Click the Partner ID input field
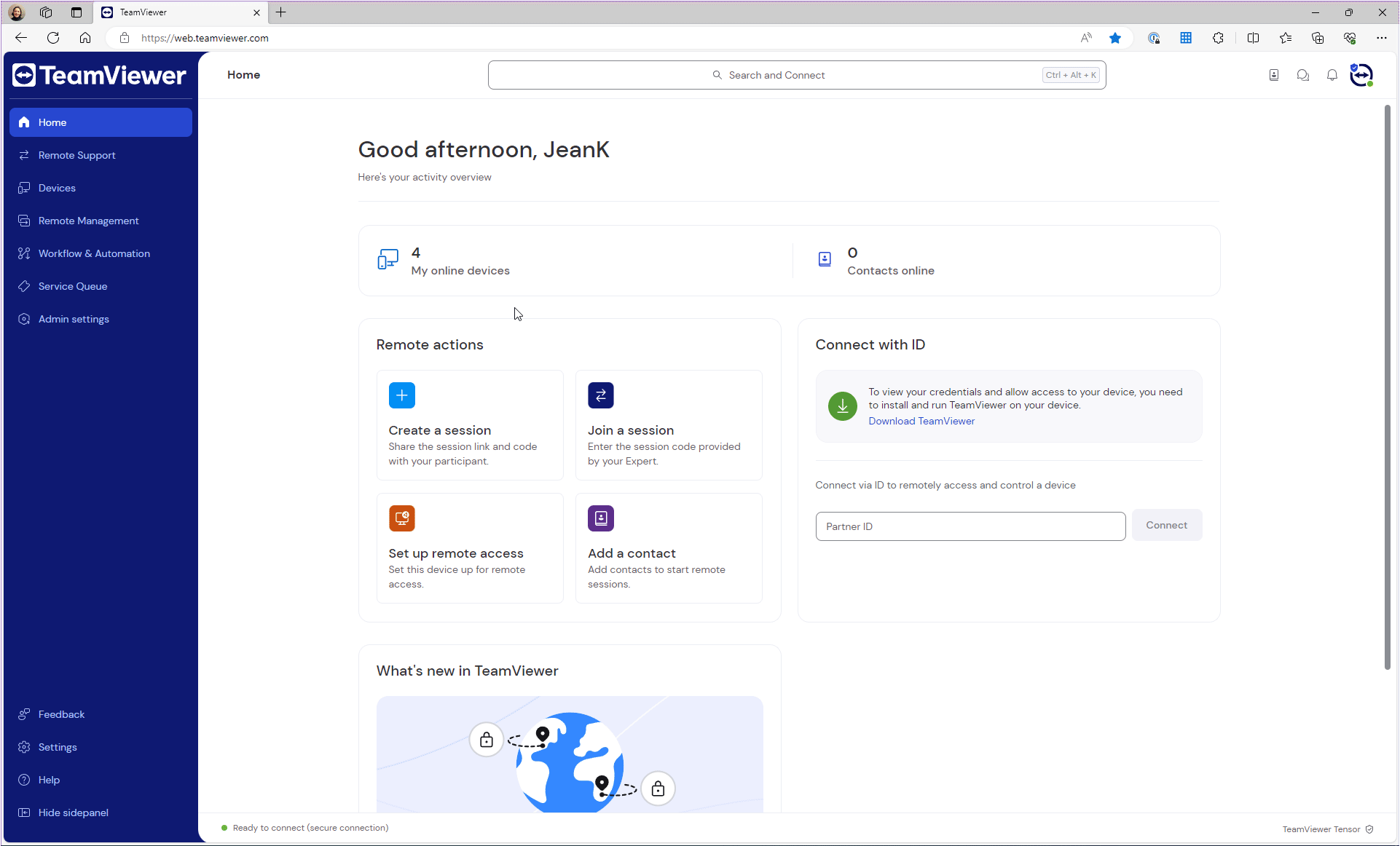Image resolution: width=1400 pixels, height=846 pixels. 969,526
